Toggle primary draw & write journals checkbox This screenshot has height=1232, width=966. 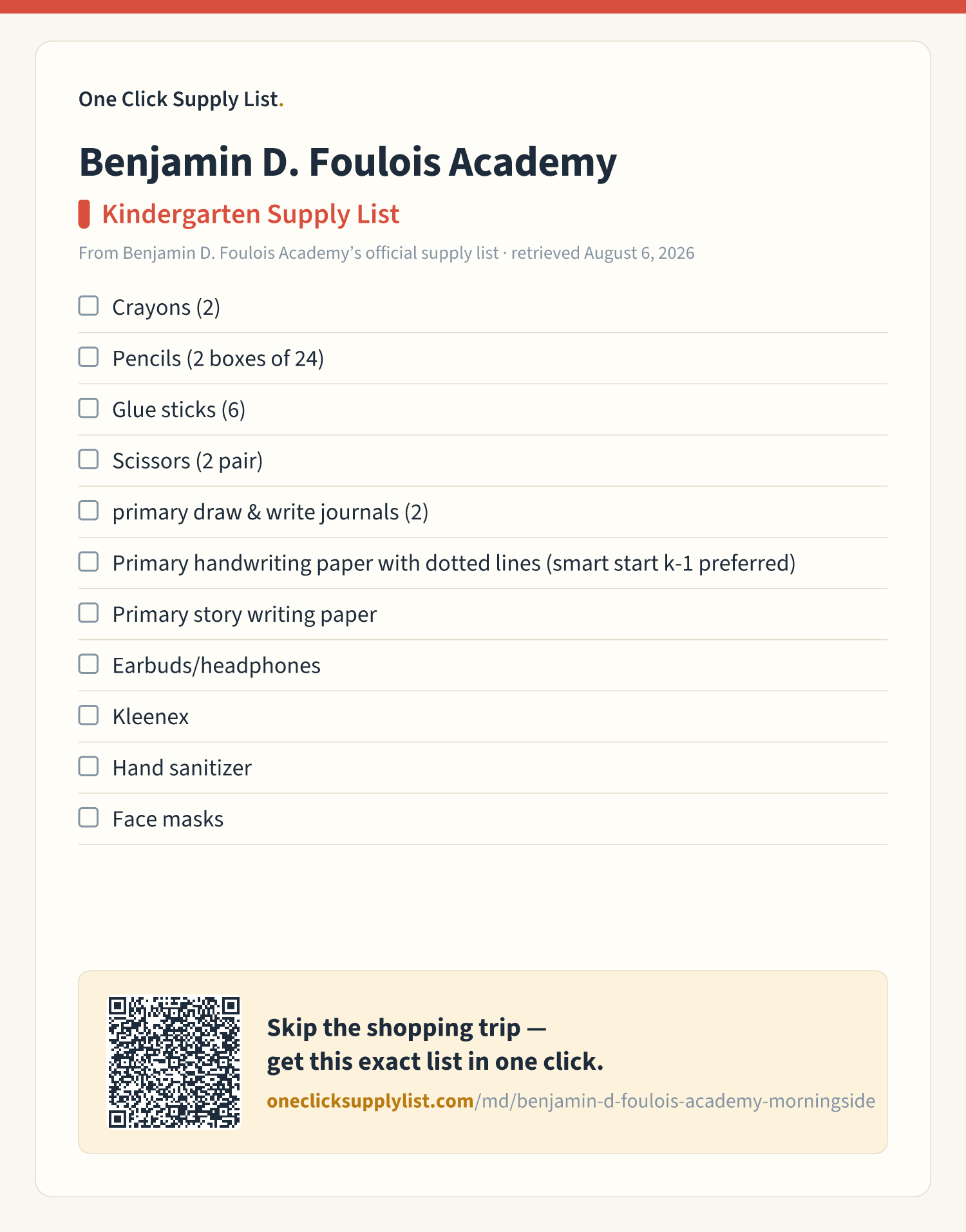(88, 510)
